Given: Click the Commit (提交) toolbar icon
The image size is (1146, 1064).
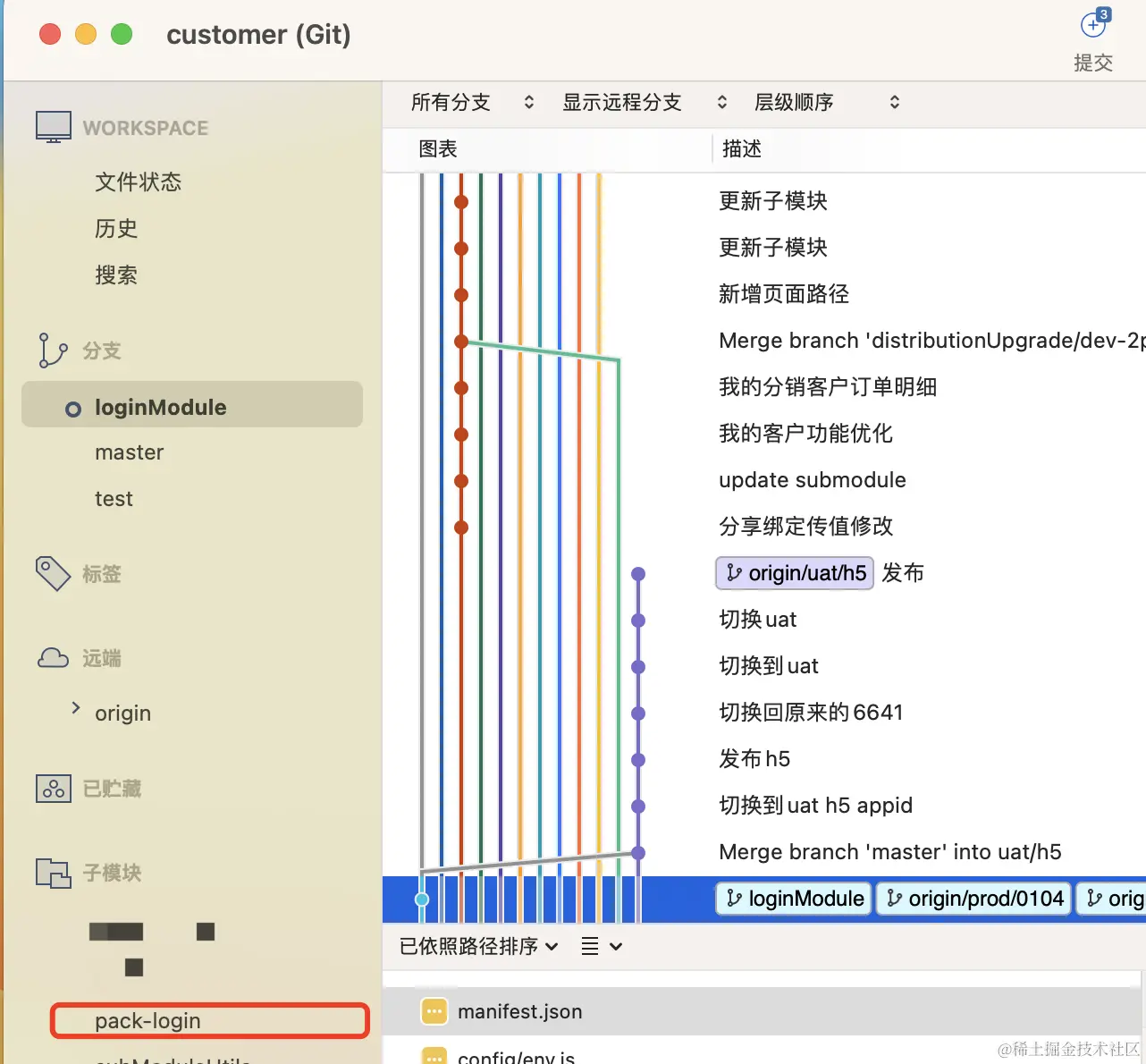Looking at the screenshot, I should pyautogui.click(x=1094, y=24).
